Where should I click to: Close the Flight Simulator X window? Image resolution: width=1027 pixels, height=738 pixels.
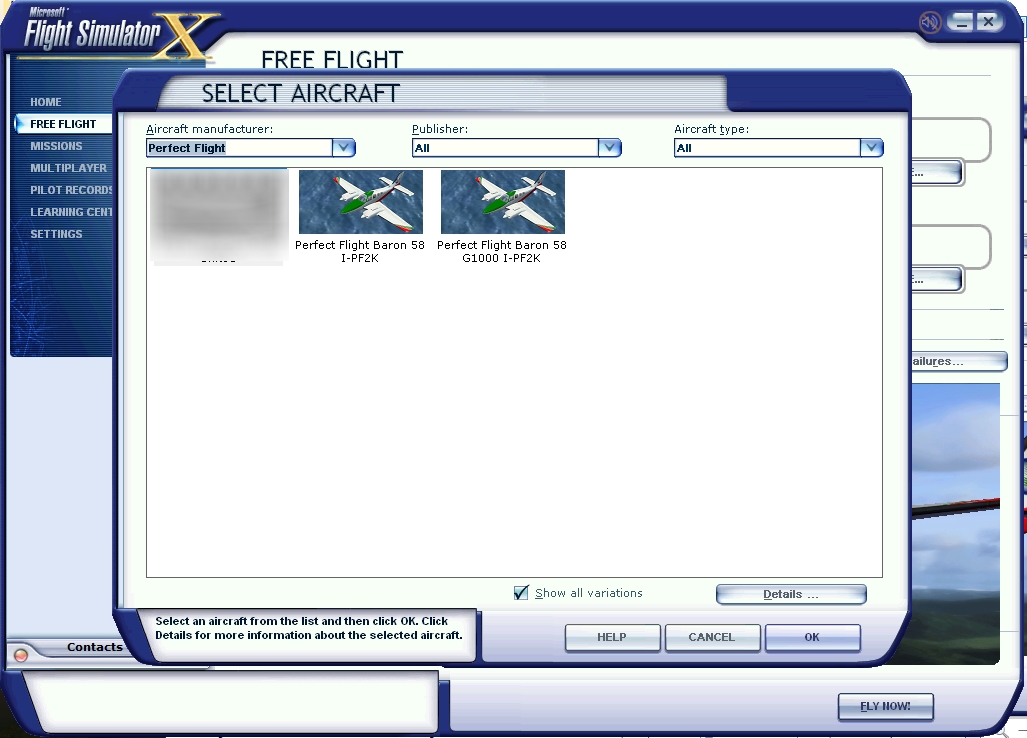tap(989, 22)
